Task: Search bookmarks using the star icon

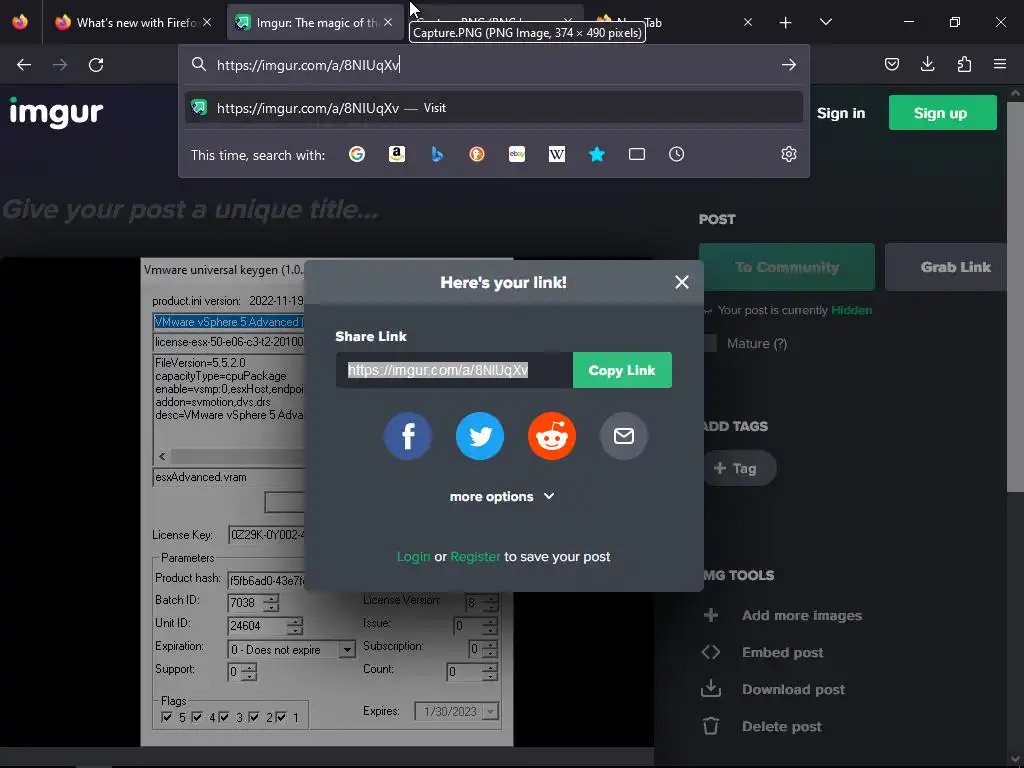Action: (x=596, y=154)
